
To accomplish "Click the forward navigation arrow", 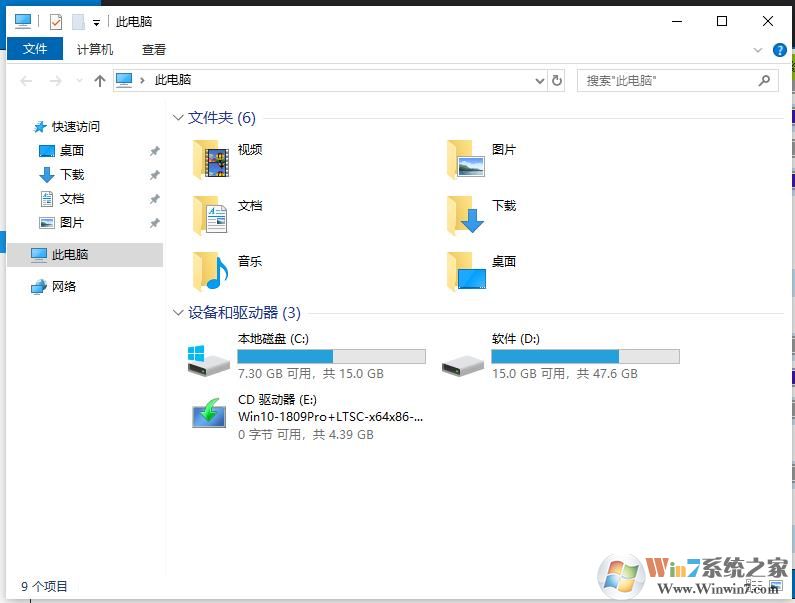I will (x=56, y=81).
